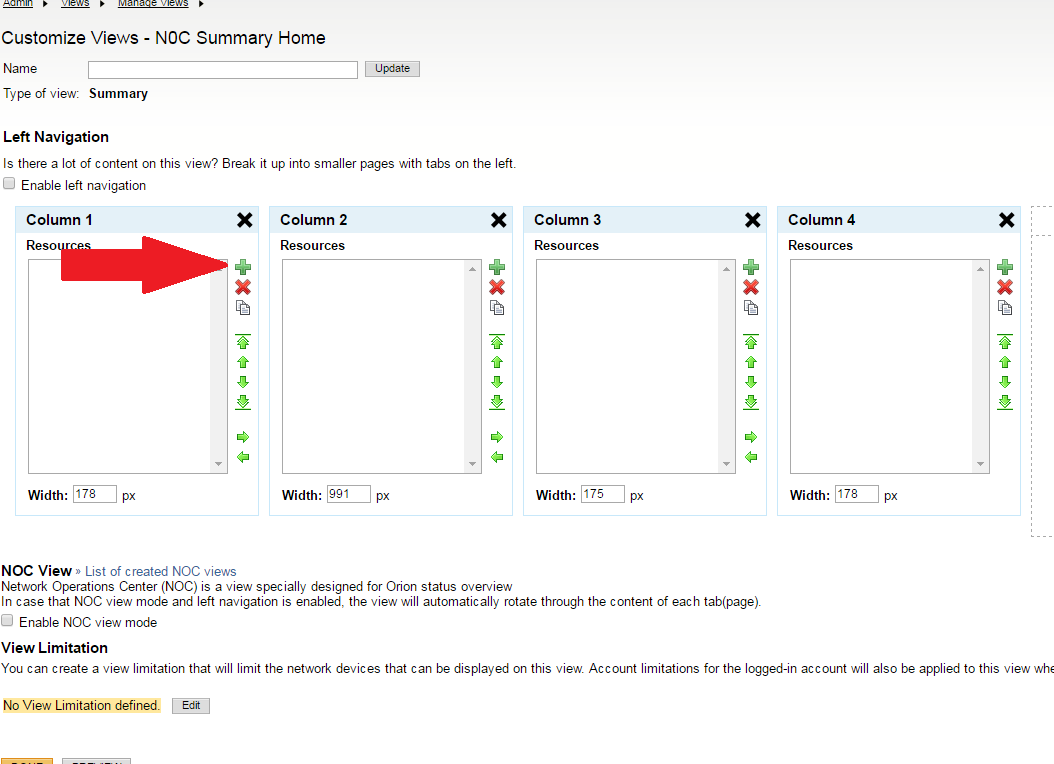This screenshot has width=1054, height=764.
Task: Open List of created NOC views
Action: click(161, 571)
